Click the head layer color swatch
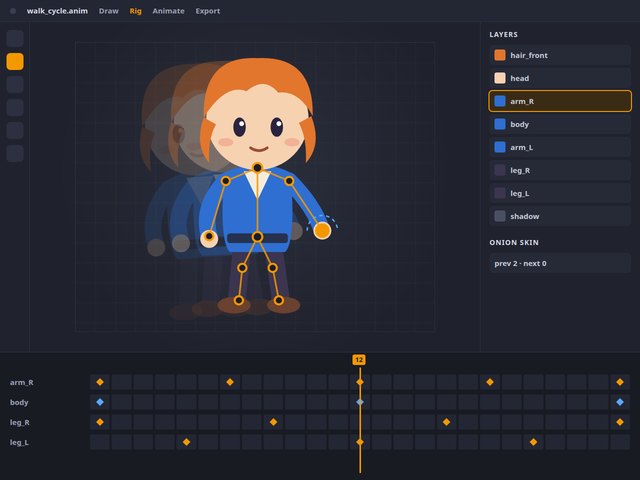The image size is (640, 480). pos(500,78)
